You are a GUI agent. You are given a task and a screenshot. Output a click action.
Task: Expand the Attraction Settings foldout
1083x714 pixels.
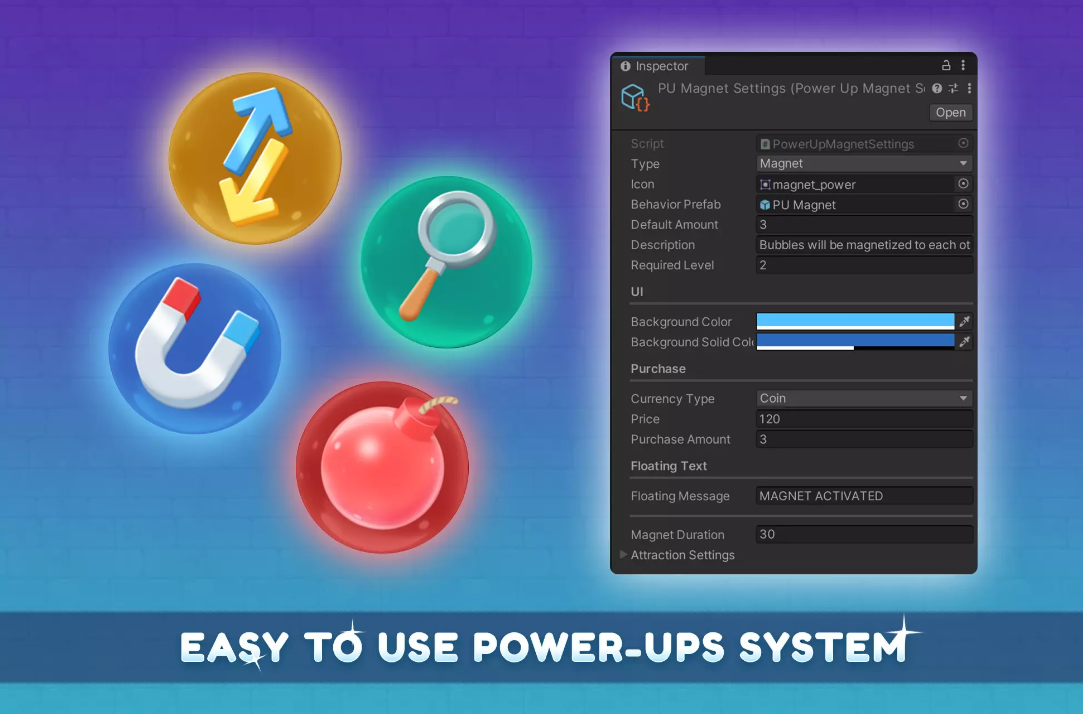pos(624,555)
